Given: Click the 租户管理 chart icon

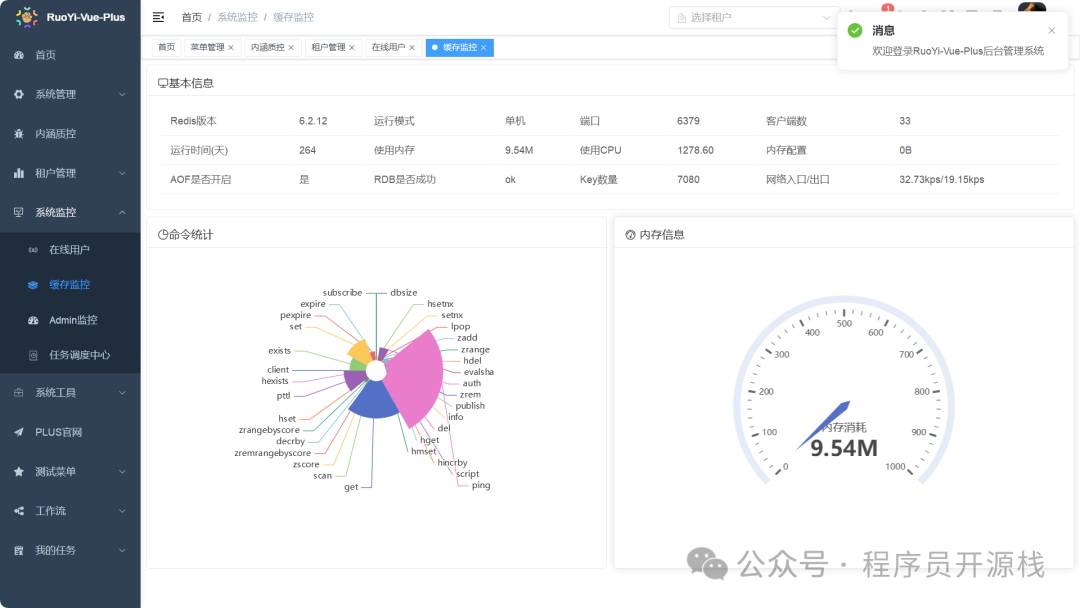Looking at the screenshot, I should 19,173.
